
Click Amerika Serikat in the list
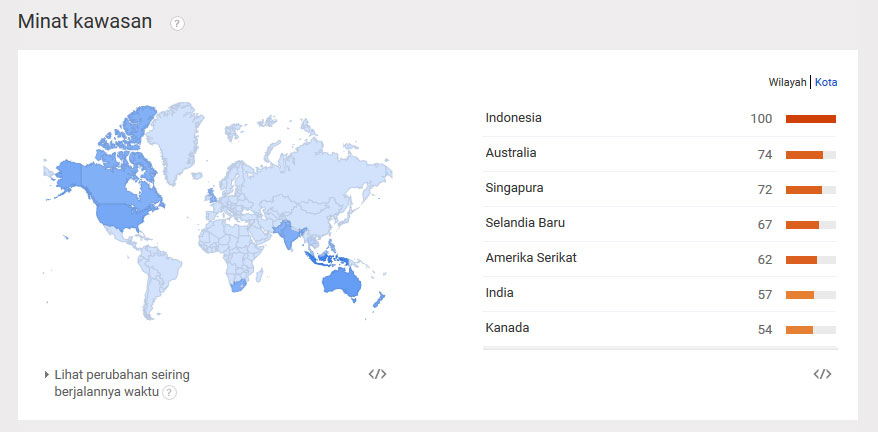531,258
